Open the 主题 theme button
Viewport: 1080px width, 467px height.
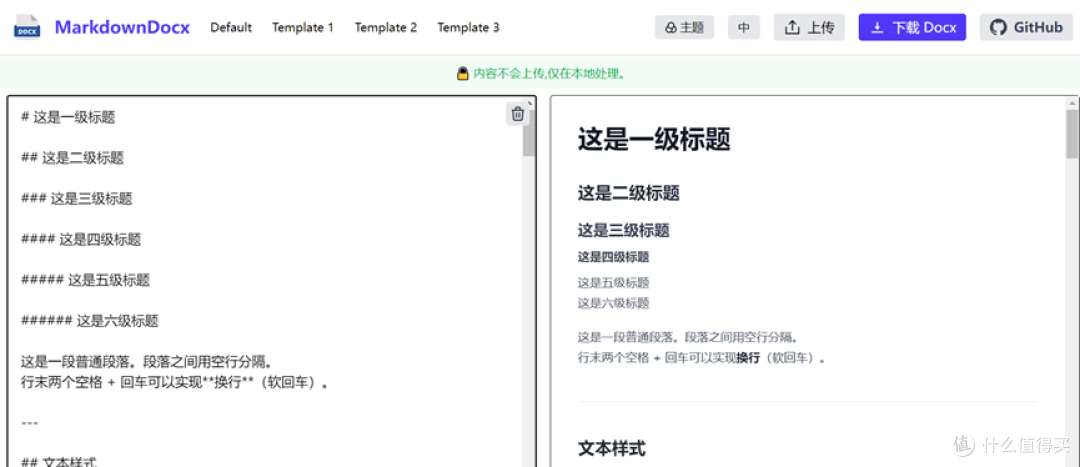(684, 28)
